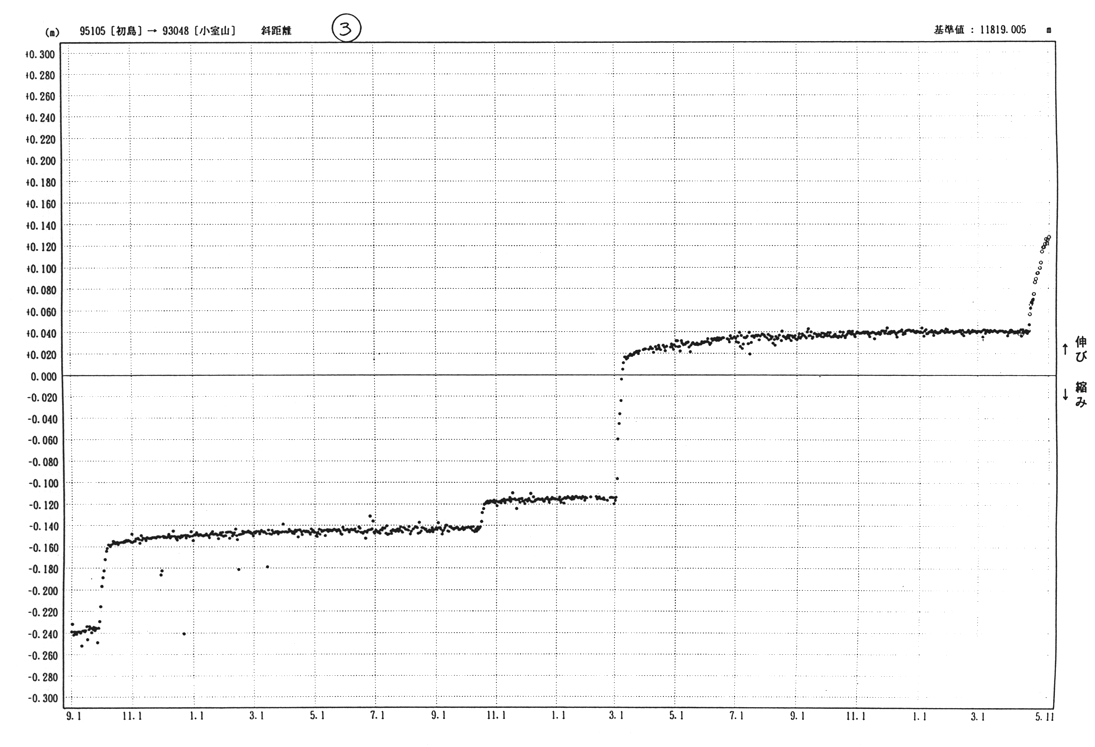Click the 伸び extension label on right

pyautogui.click(x=1082, y=348)
